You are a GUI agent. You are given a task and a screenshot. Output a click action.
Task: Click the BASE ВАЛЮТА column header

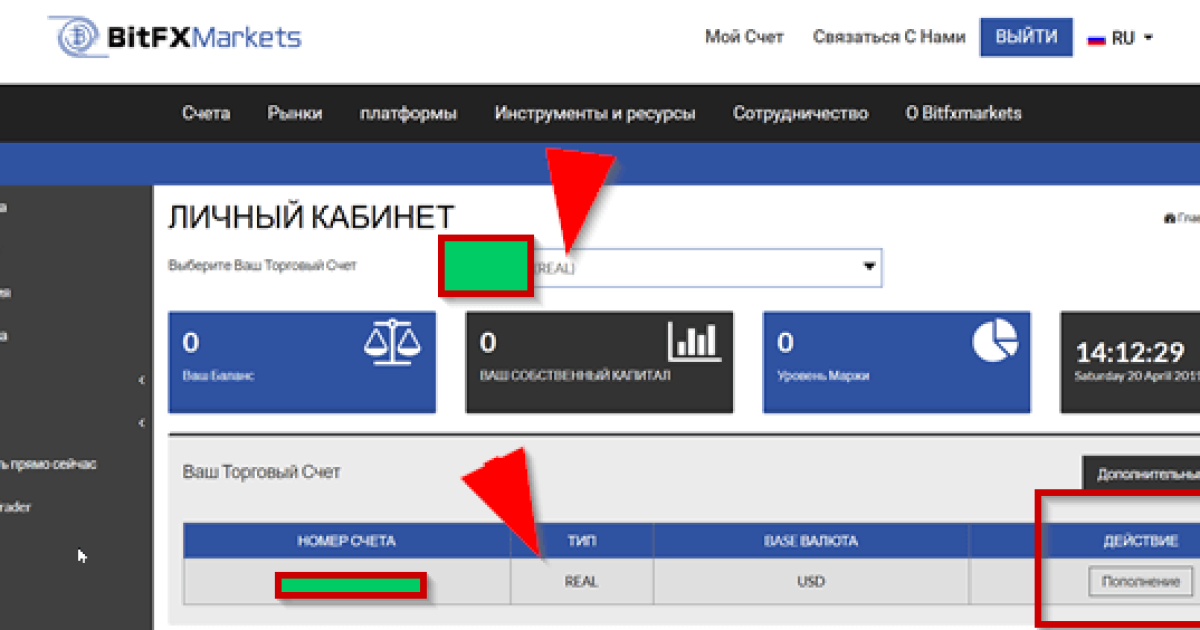[810, 541]
